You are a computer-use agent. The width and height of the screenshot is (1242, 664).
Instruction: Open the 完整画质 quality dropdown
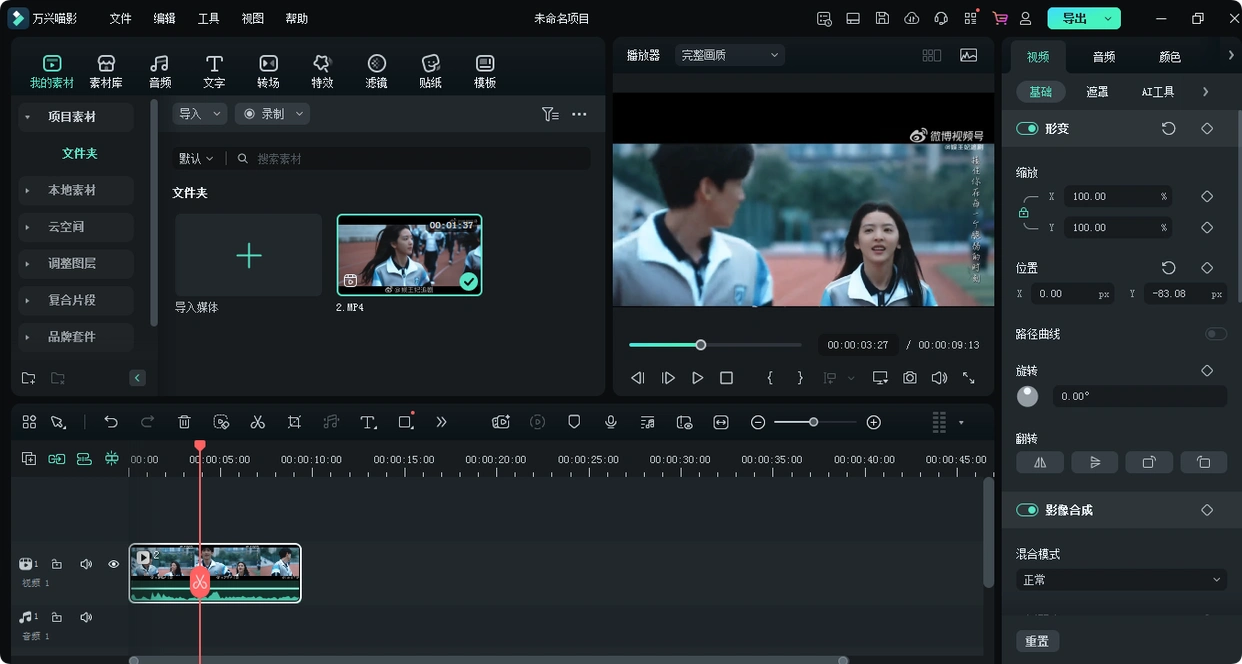(729, 56)
